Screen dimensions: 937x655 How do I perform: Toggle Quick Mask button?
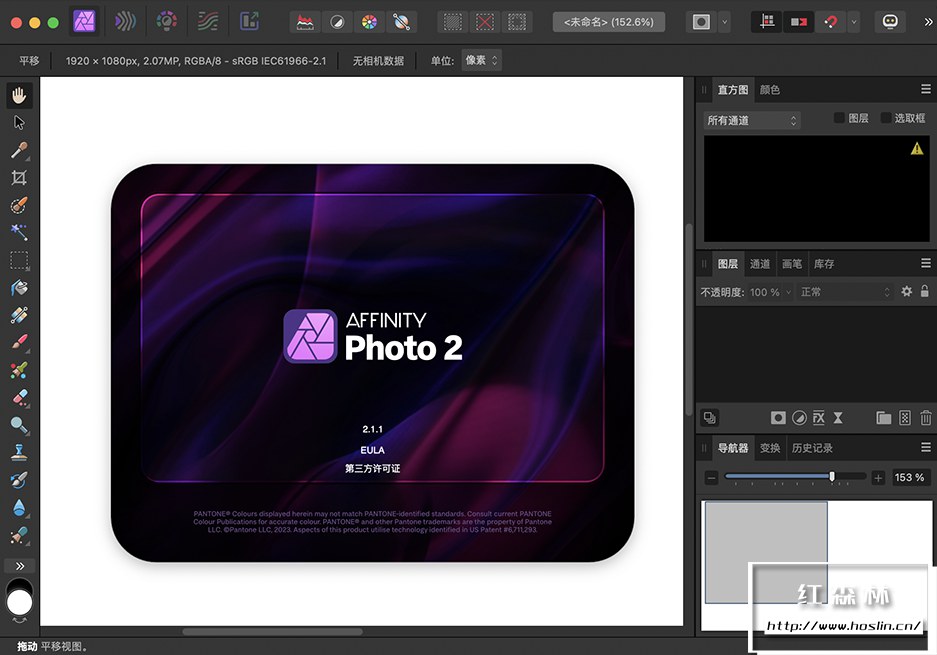pyautogui.click(x=701, y=23)
